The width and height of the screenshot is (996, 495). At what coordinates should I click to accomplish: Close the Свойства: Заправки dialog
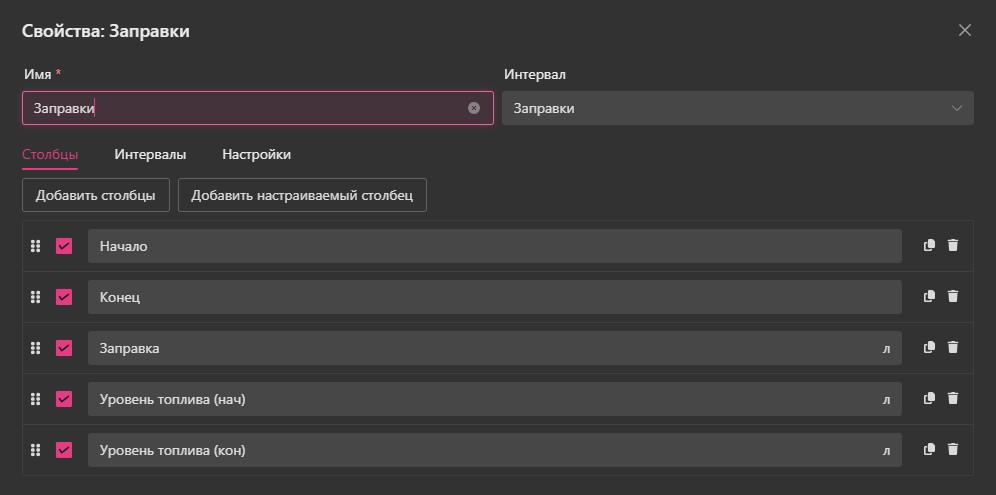[x=964, y=30]
